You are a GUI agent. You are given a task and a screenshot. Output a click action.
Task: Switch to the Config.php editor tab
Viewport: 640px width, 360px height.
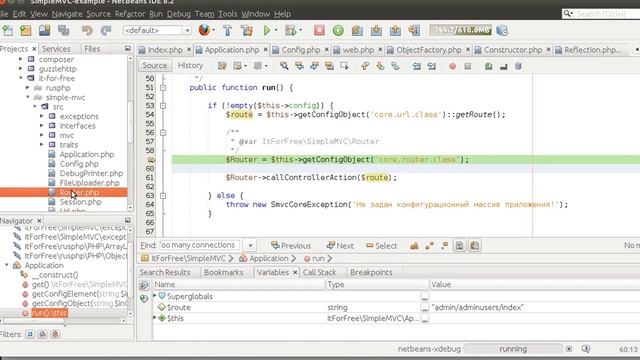tap(300, 50)
